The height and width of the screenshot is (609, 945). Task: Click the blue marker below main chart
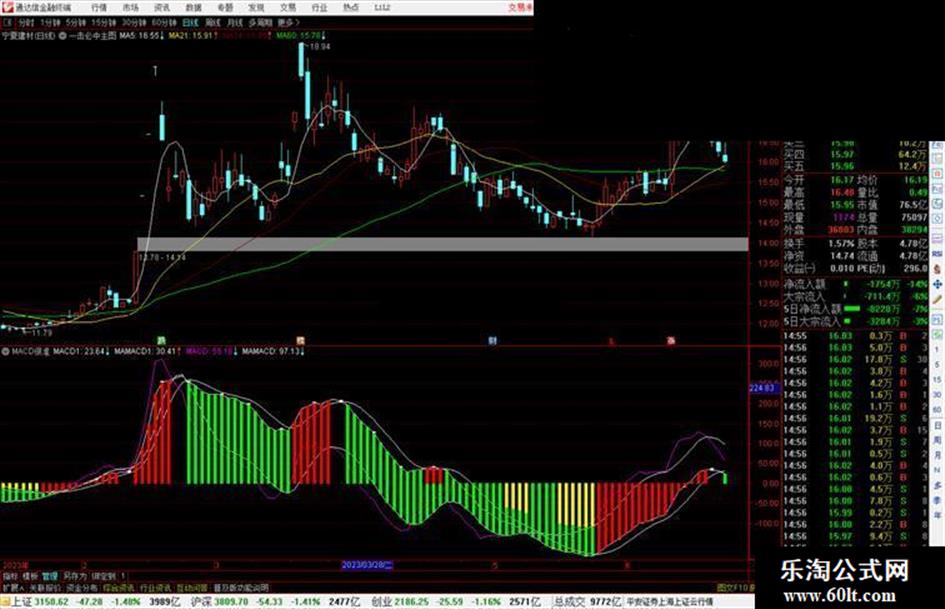click(492, 341)
